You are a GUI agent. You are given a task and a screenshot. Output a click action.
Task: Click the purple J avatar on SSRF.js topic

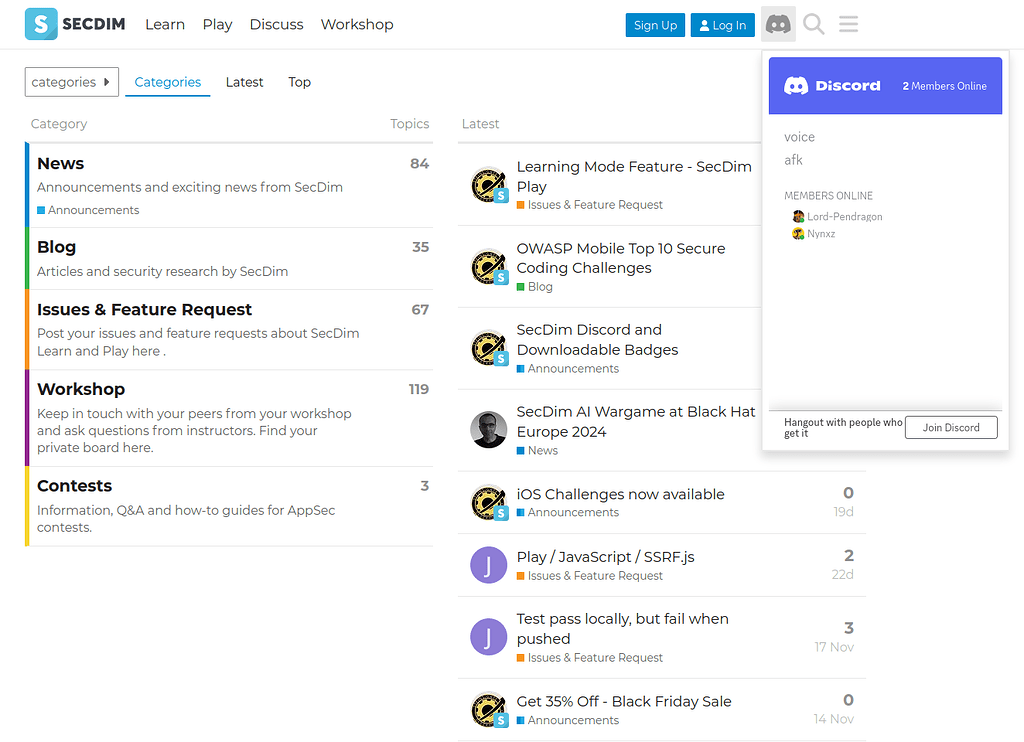pyautogui.click(x=488, y=564)
